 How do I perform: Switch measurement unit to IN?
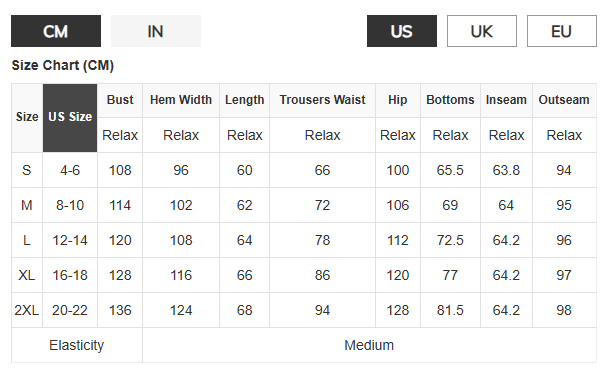[156, 31]
